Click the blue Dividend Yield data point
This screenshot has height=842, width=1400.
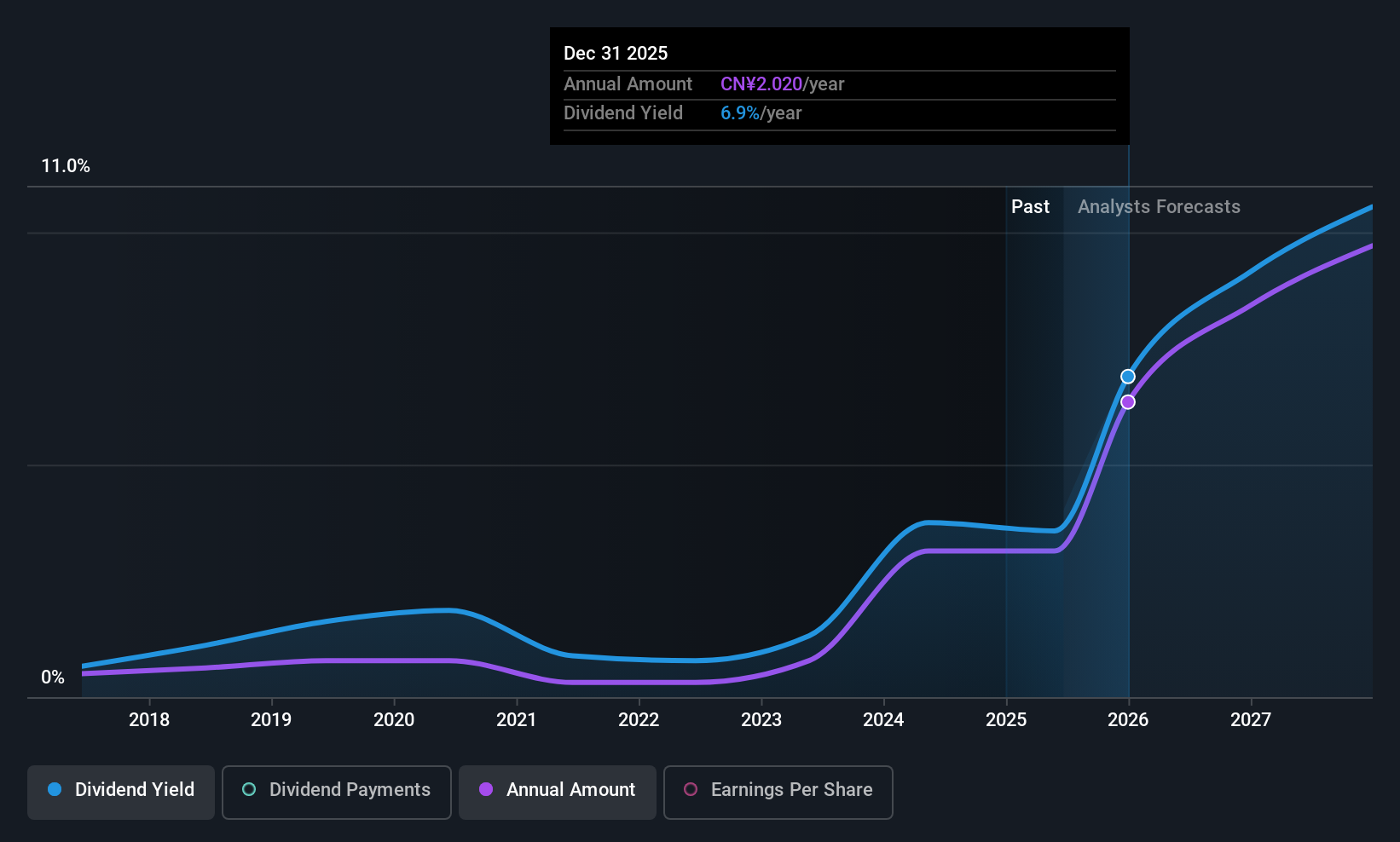[1128, 377]
